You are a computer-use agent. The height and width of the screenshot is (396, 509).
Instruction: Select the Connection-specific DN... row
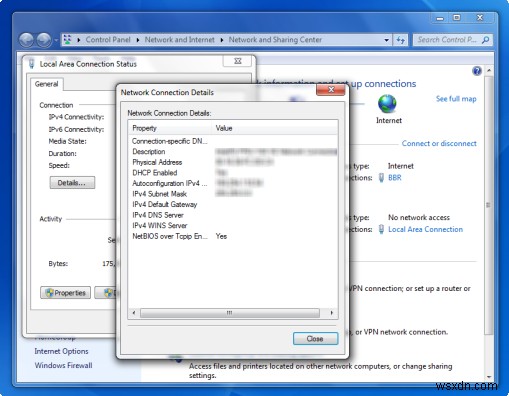coord(233,141)
